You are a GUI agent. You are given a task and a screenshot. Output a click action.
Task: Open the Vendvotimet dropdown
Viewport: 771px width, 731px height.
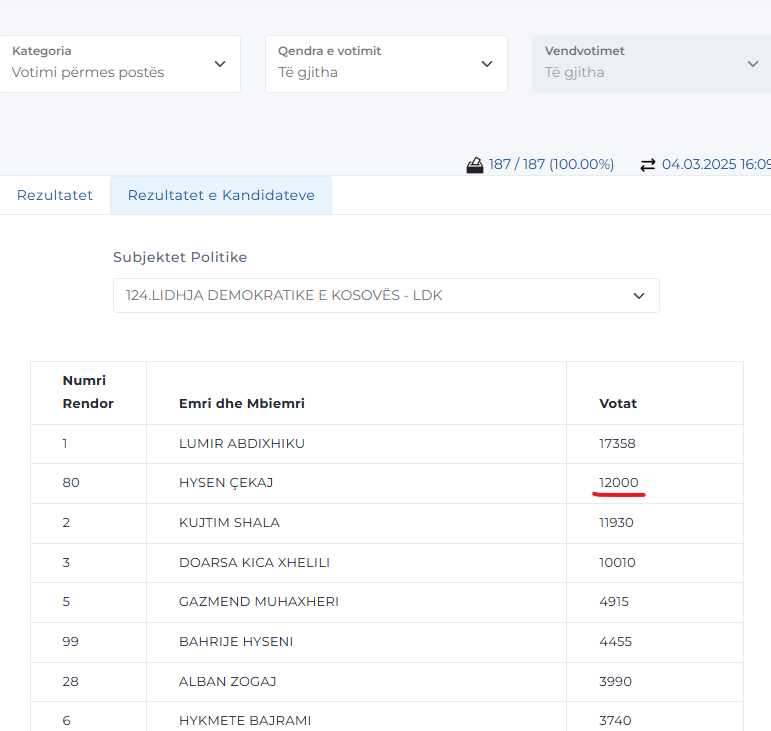[652, 64]
